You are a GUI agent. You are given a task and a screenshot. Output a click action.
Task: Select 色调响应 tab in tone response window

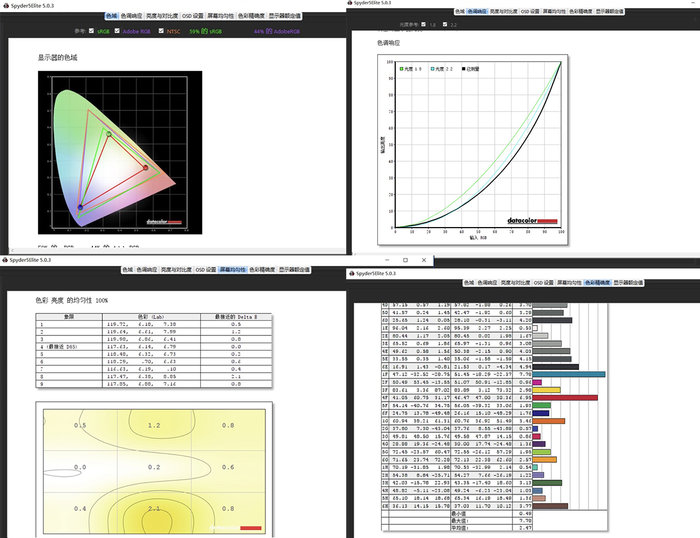point(477,11)
